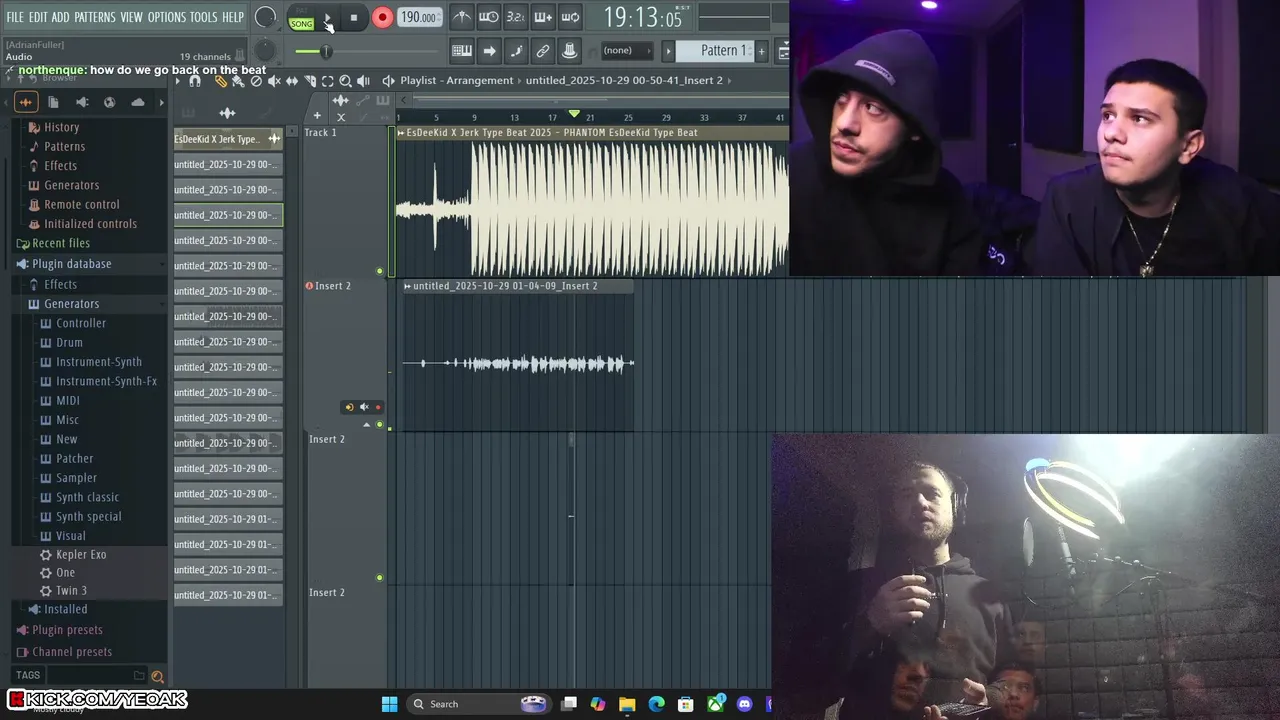The width and height of the screenshot is (1280, 720).
Task: Click the browser sounds speaker tab
Action: [82, 102]
